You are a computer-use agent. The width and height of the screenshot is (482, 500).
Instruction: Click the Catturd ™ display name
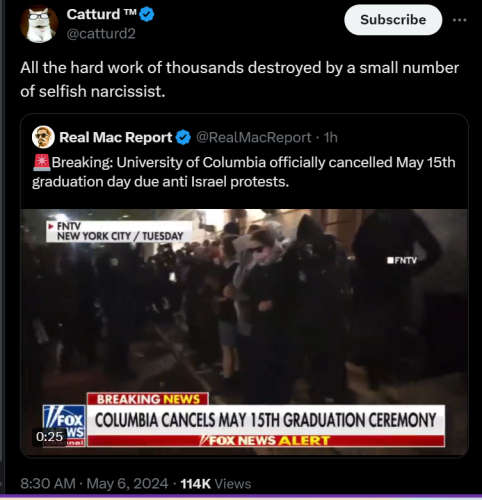pos(101,14)
